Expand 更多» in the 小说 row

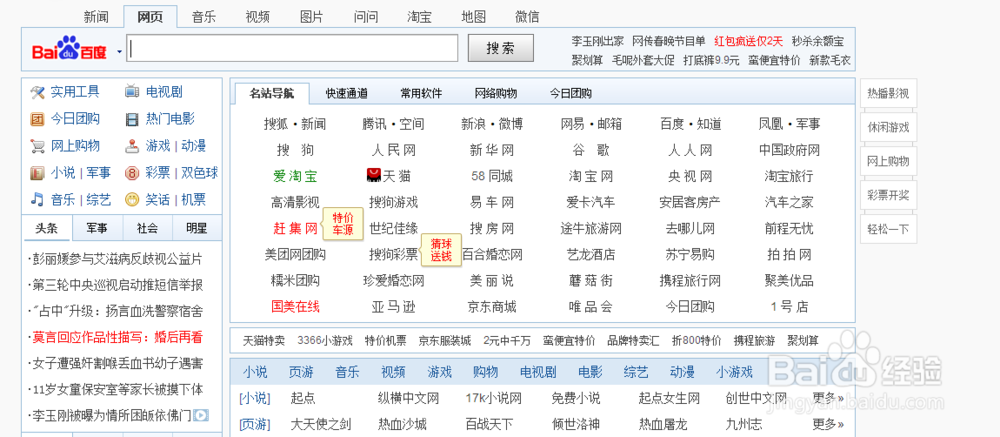pos(828,399)
